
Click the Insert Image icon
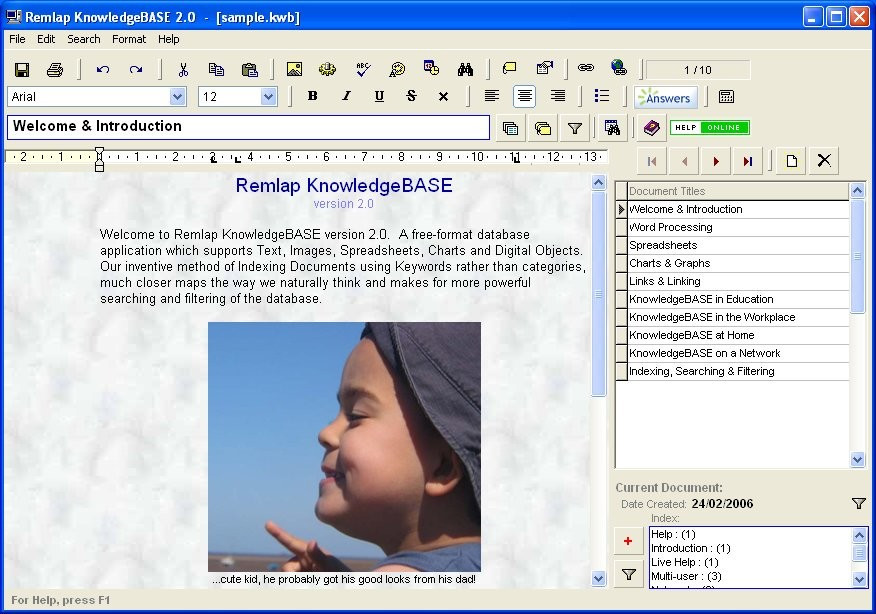click(294, 69)
